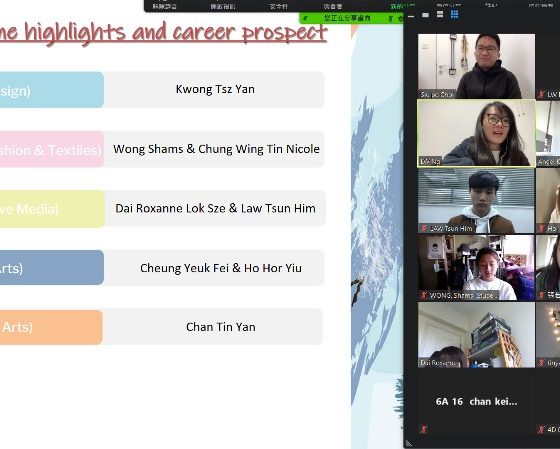Viewport: 560px width, 449px height.
Task: Minimize the floating video panel with the dash icon
Action: tap(411, 16)
